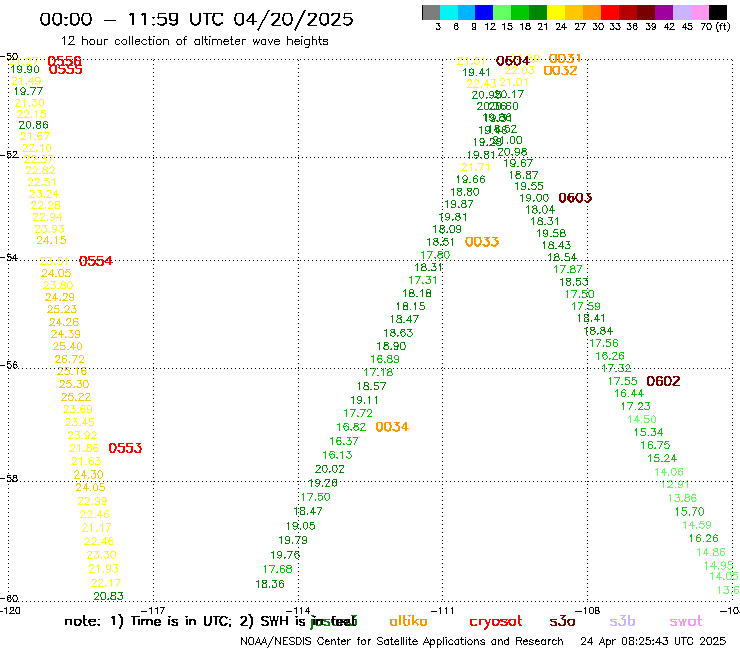Click the note 'Time is in UTC'
Screen dimensions: 740x650
point(181,621)
